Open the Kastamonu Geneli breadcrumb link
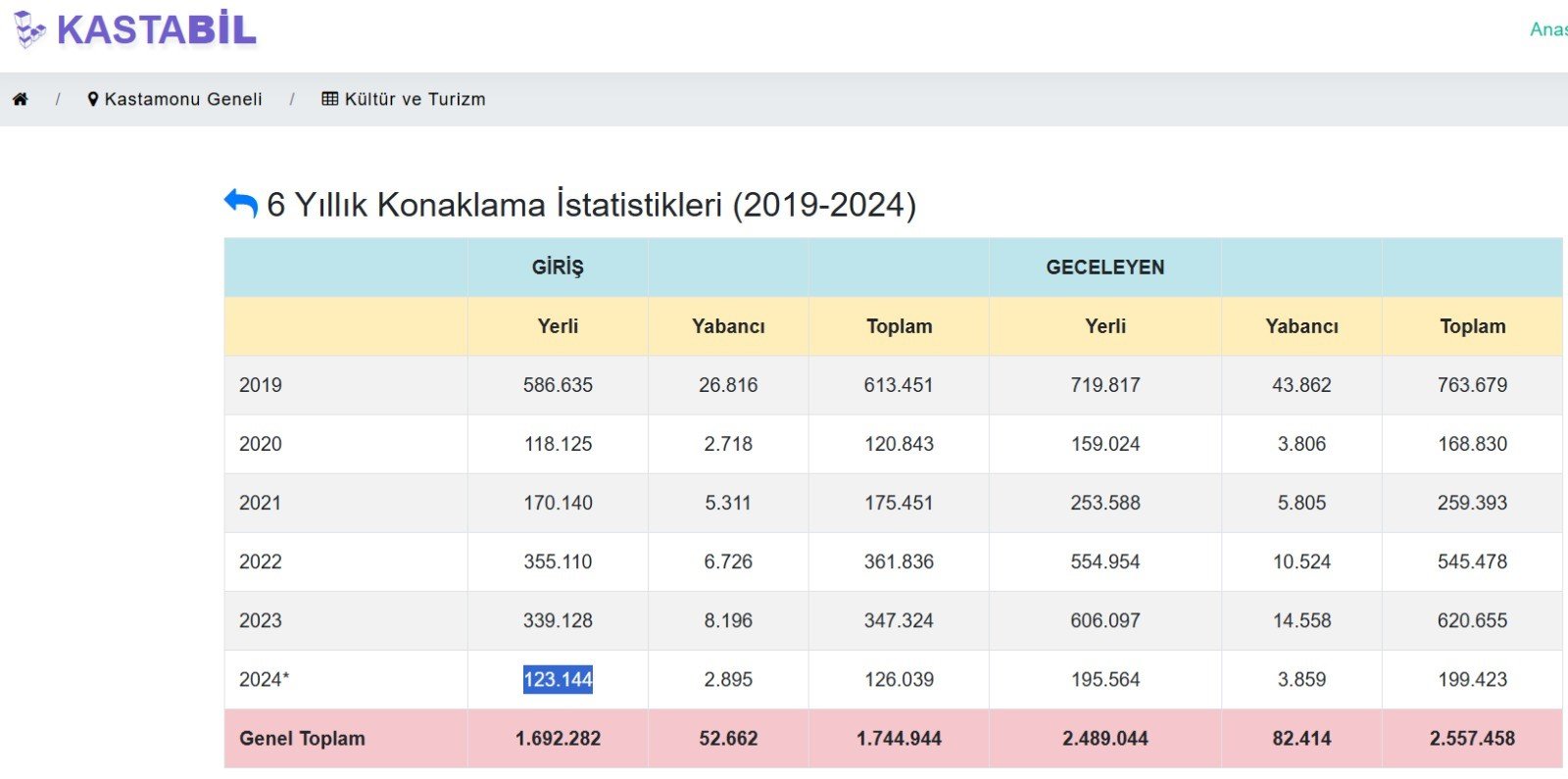The width and height of the screenshot is (1568, 779). tap(183, 99)
